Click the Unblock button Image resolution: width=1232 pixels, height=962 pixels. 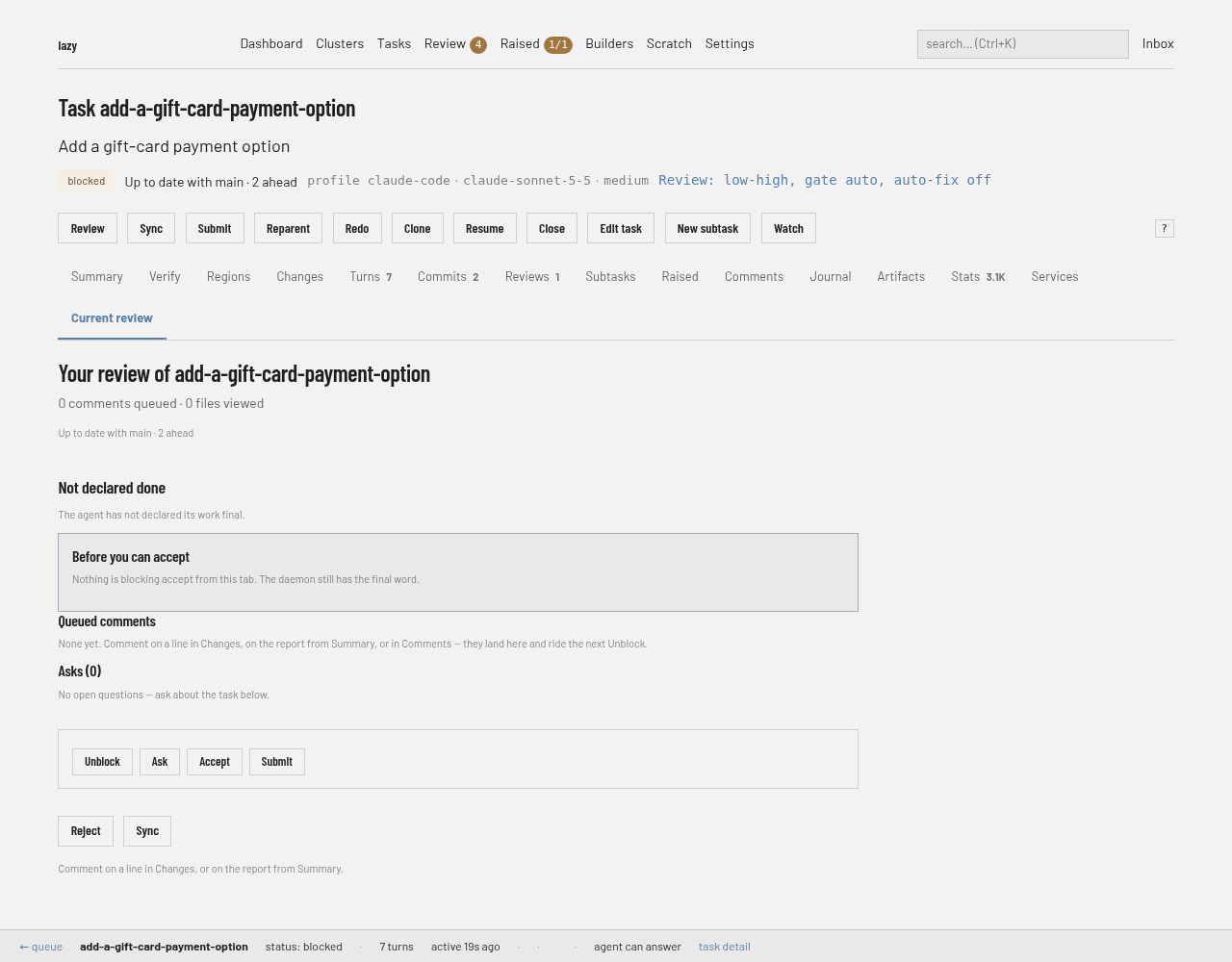102,762
